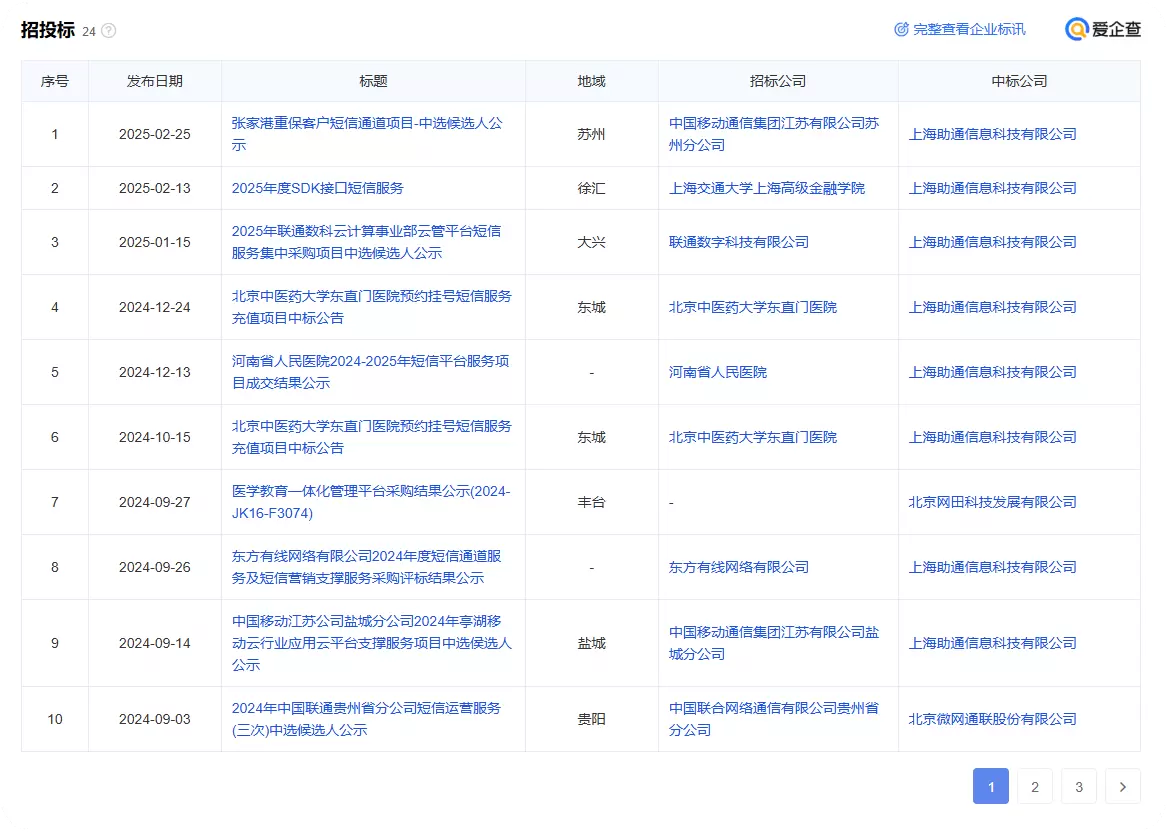This screenshot has width=1167, height=832.
Task: Click the count 24 next to 招投标
Action: point(89,31)
